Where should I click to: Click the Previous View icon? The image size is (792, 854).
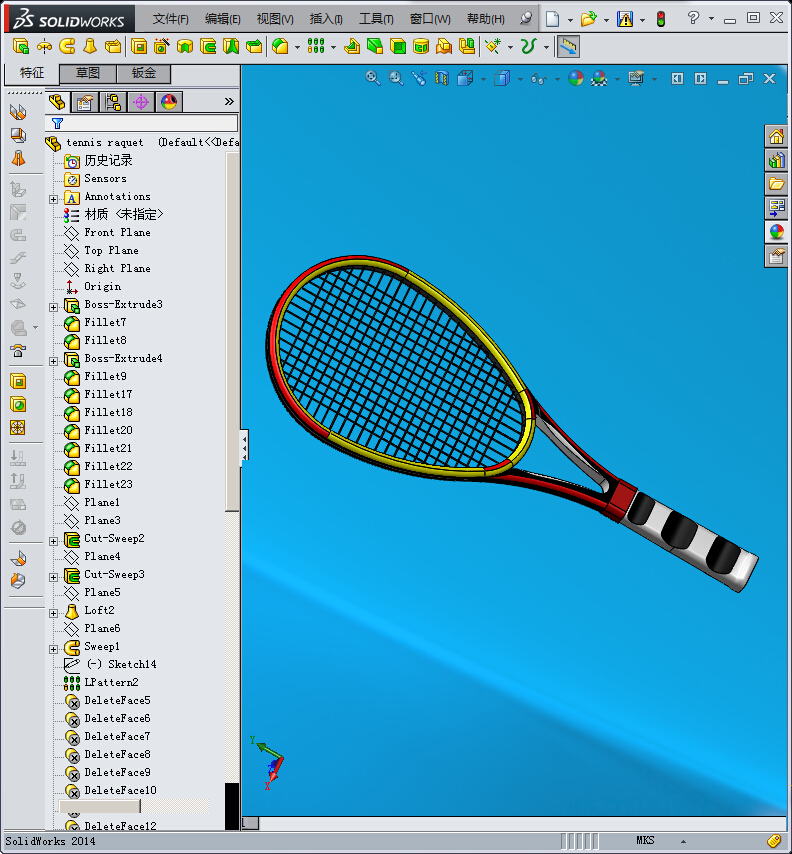click(x=419, y=78)
